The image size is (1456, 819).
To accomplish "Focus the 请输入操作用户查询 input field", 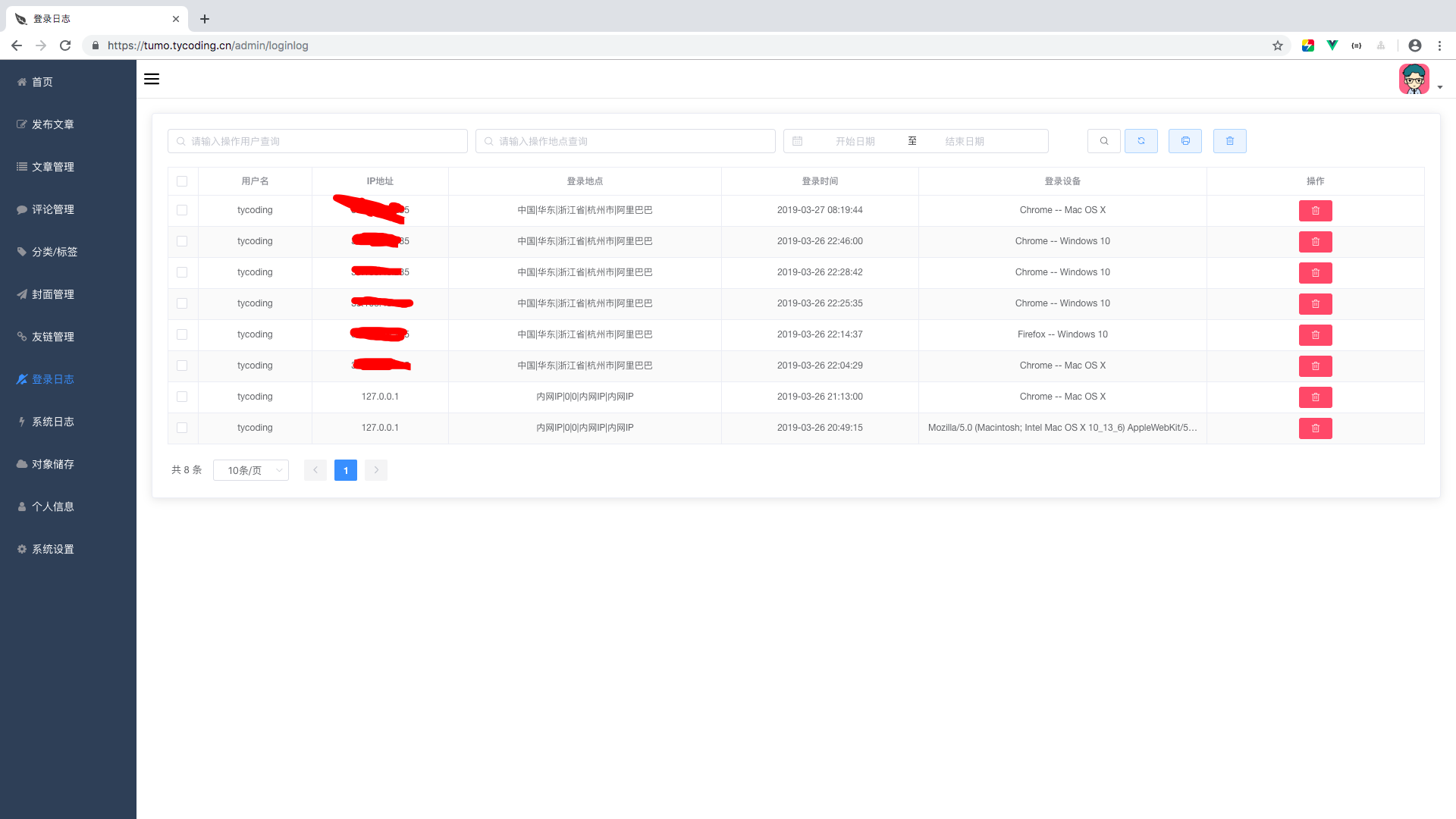I will pyautogui.click(x=318, y=141).
